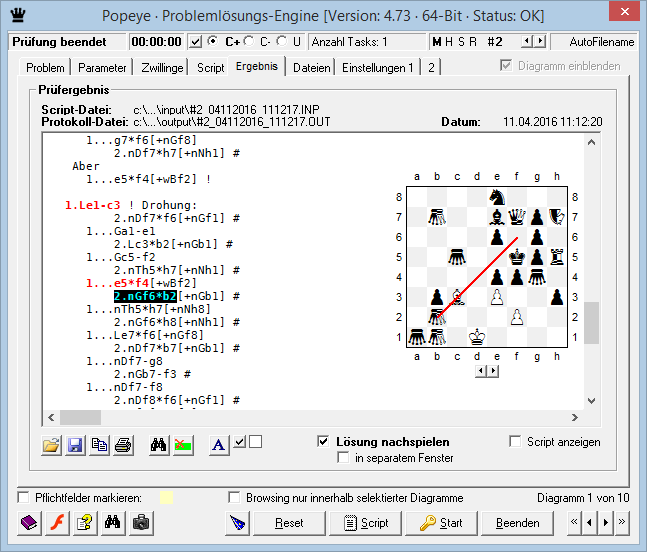Image resolution: width=647 pixels, height=552 pixels.
Task: Jump to the last diagram
Action: point(621,523)
